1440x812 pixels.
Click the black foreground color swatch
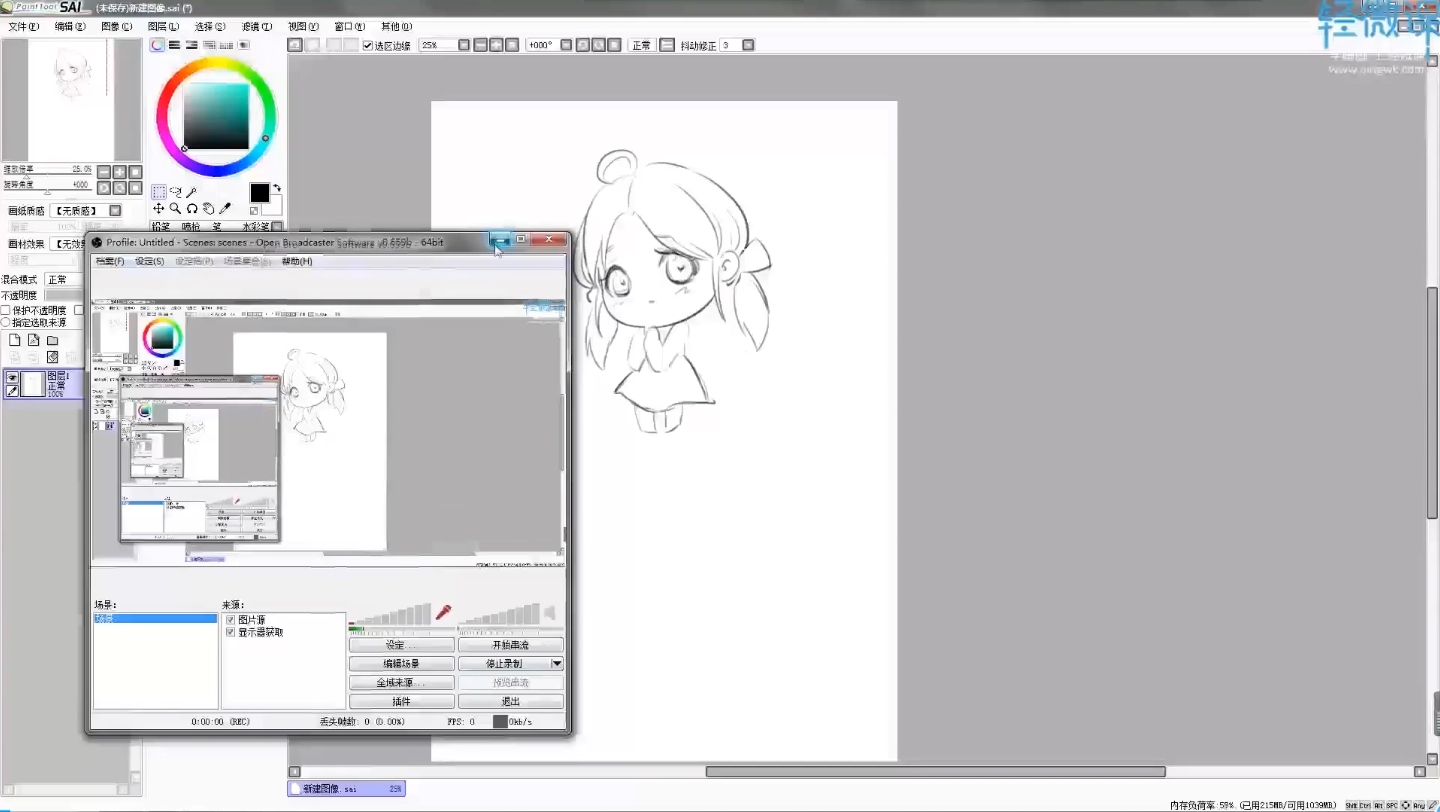click(259, 192)
